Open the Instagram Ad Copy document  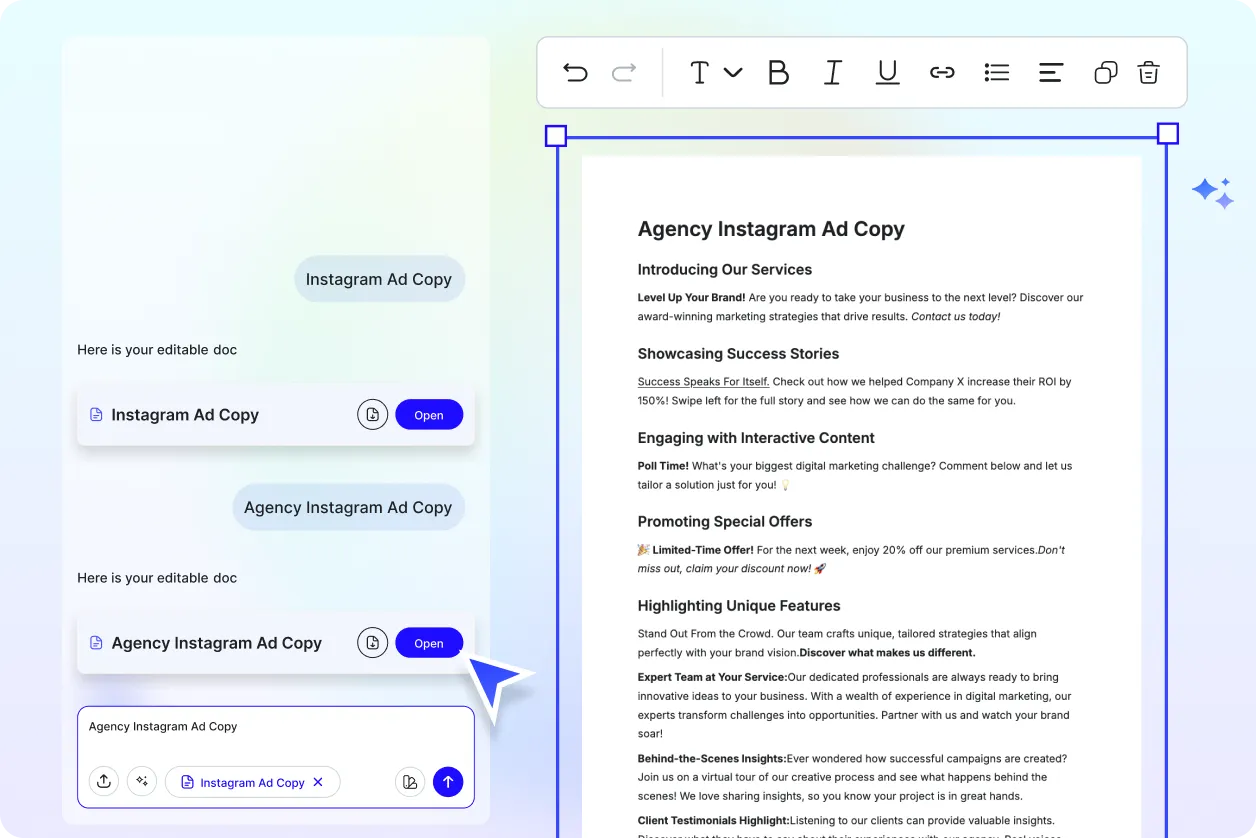(x=429, y=414)
